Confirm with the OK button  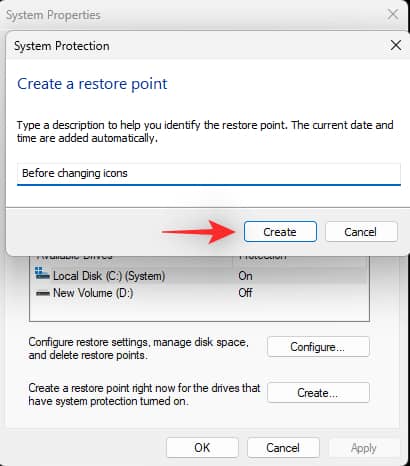[202, 448]
